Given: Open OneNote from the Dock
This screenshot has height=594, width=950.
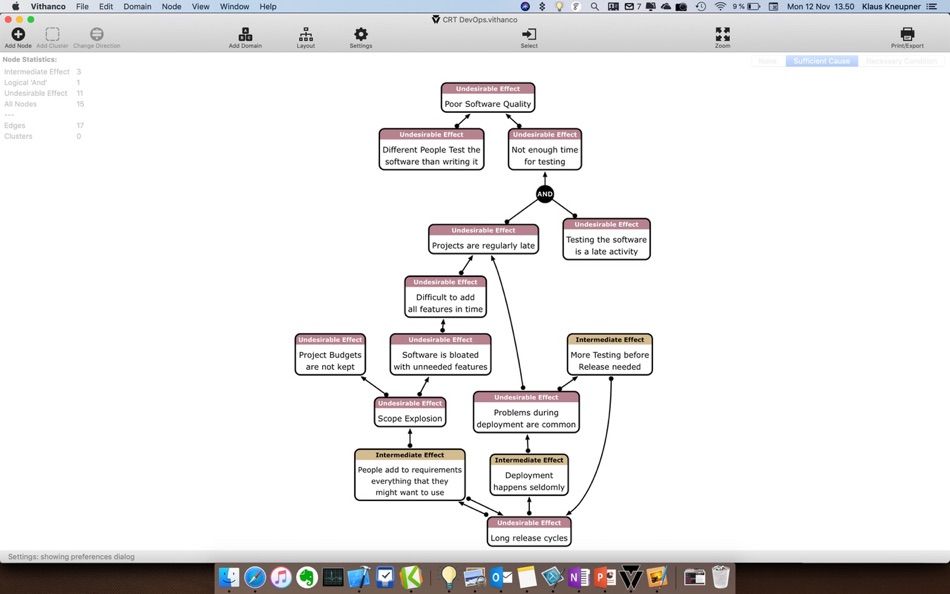Looking at the screenshot, I should coord(578,578).
